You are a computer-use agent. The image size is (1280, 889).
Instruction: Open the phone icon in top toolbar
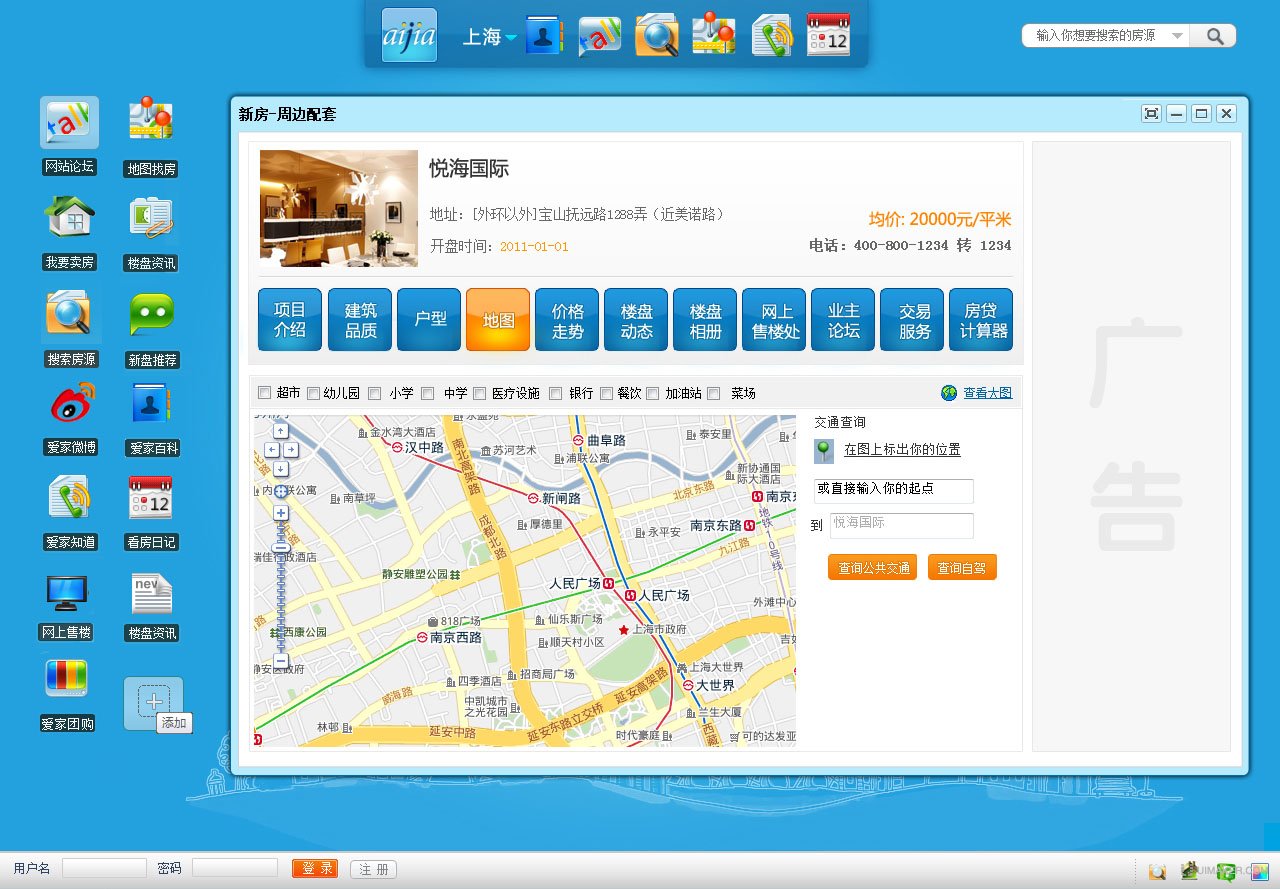(x=771, y=35)
